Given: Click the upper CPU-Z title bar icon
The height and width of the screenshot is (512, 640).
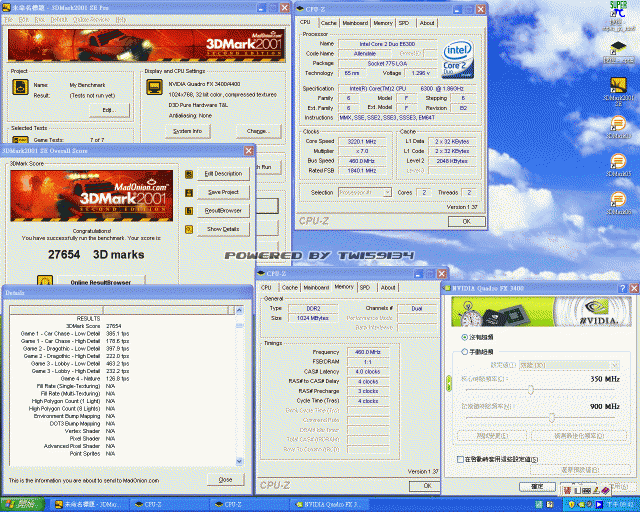Looking at the screenshot, I should (x=300, y=9).
